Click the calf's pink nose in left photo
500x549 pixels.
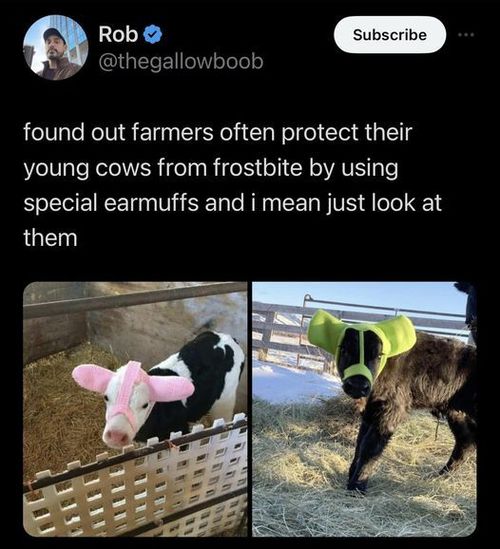[117, 437]
